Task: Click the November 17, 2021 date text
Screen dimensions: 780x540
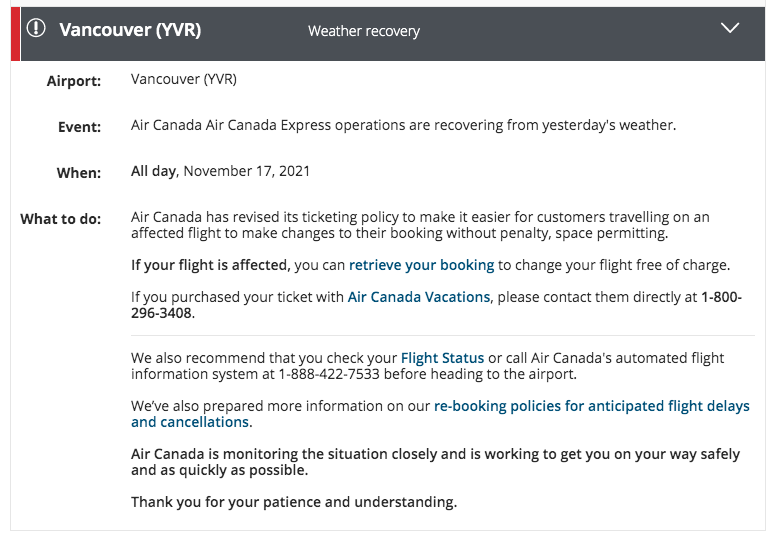Action: [247, 171]
